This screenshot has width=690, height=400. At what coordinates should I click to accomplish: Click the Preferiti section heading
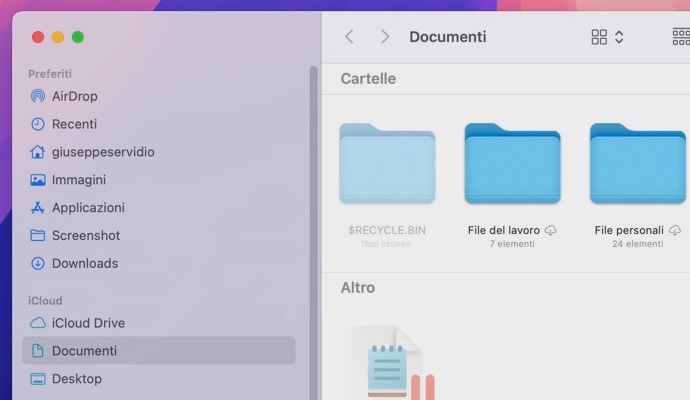point(50,73)
